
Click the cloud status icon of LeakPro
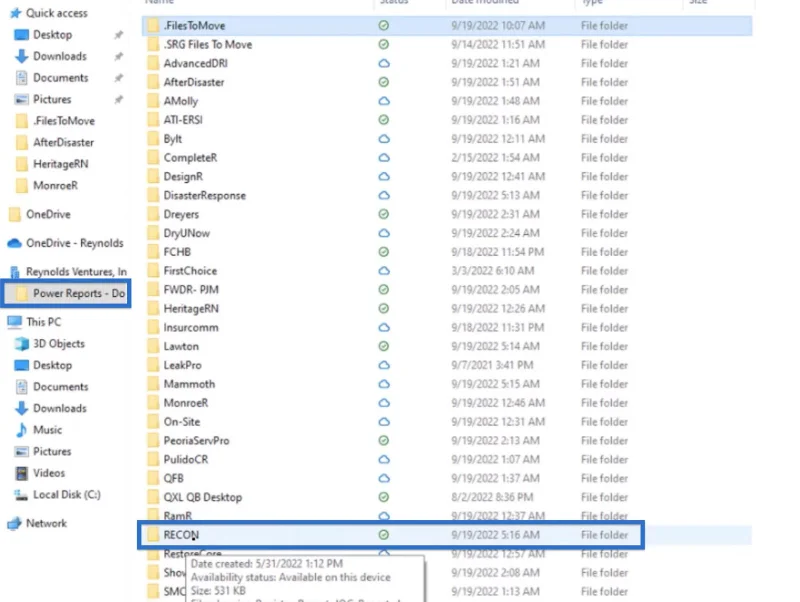pyautogui.click(x=384, y=365)
